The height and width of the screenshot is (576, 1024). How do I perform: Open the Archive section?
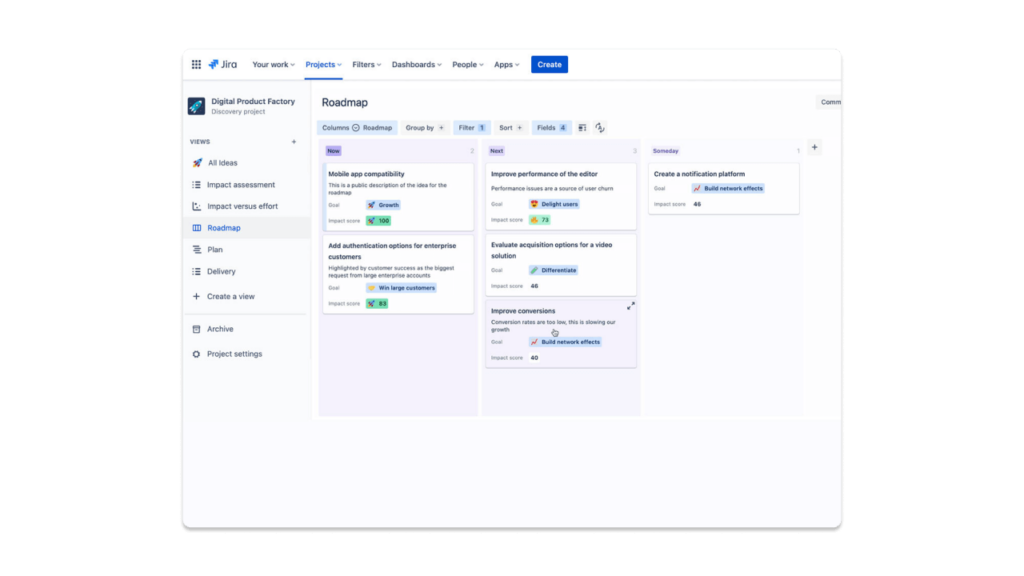point(220,329)
